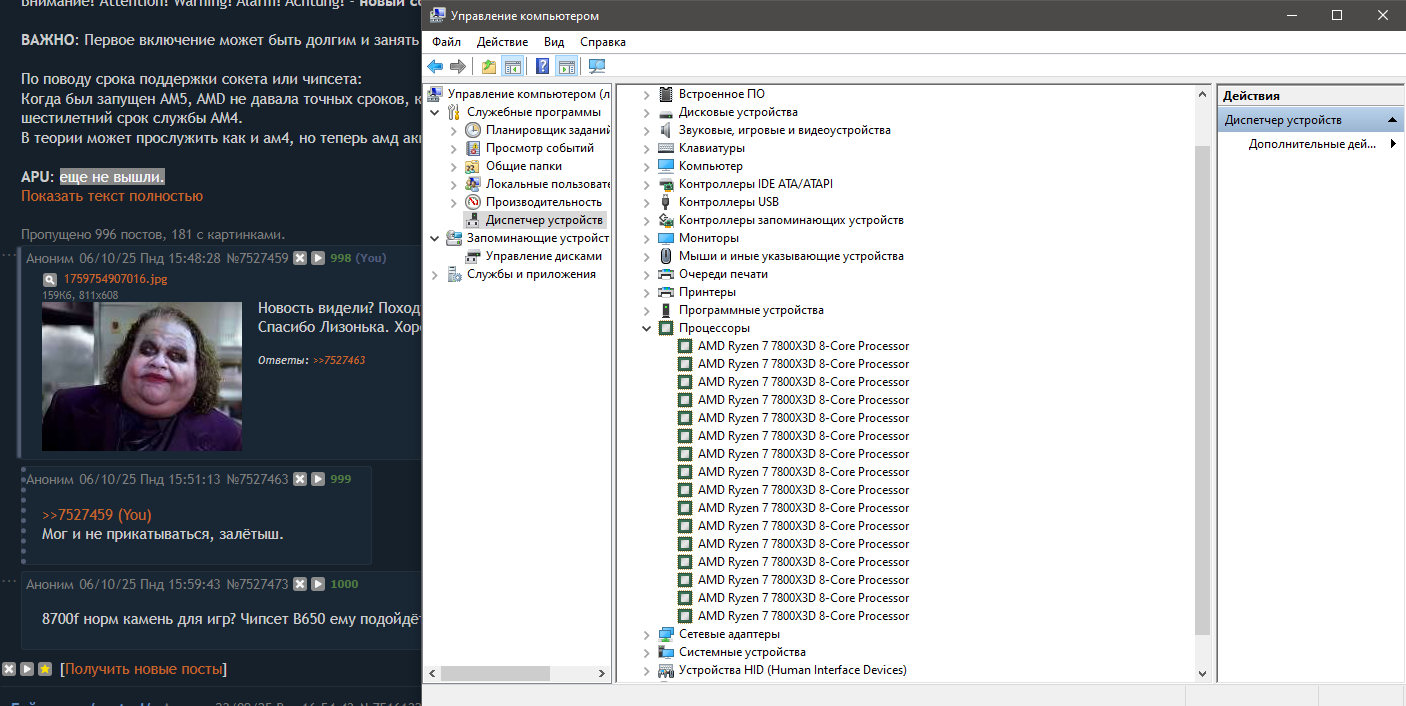
Task: Click the Принтеры printer icon
Action: pos(666,292)
